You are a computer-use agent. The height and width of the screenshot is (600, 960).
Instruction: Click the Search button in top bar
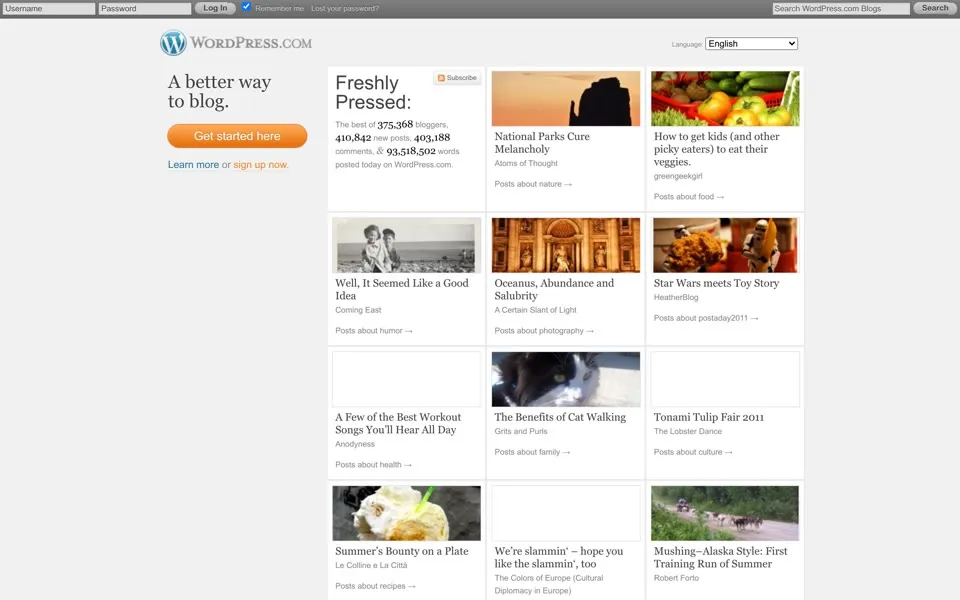[x=935, y=8]
